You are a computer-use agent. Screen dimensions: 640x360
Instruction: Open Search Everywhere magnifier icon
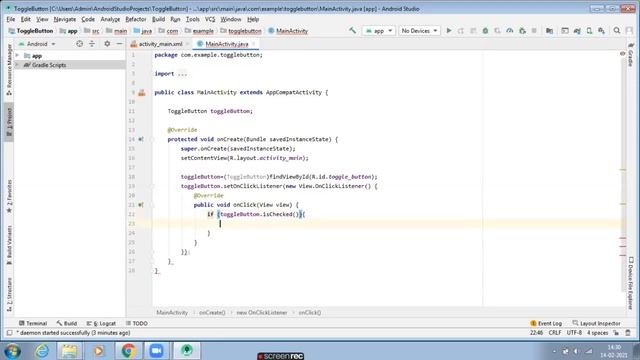point(617,31)
